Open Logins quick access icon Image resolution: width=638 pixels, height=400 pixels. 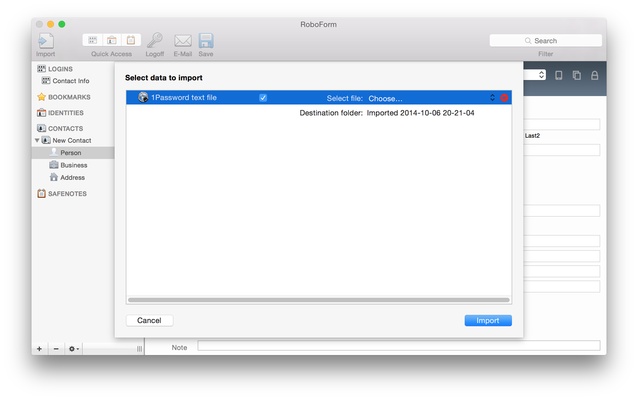tap(93, 40)
